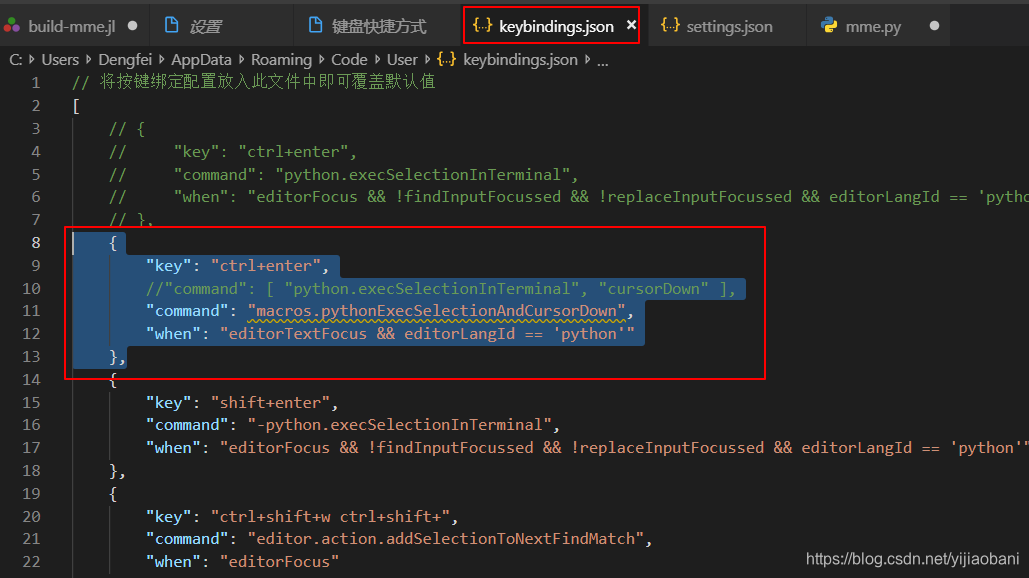
Task: Open the User folder breadcrumb dropdown
Action: pos(402,59)
